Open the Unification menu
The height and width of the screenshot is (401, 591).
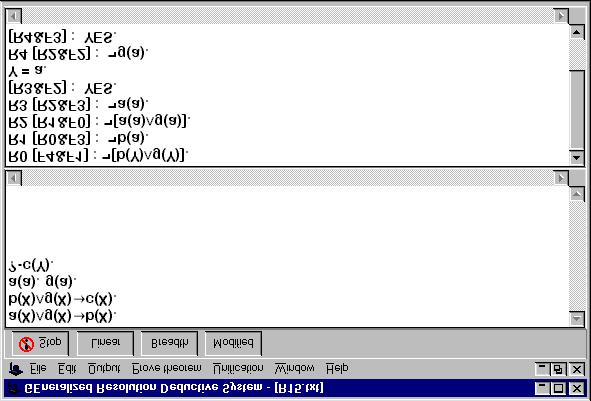(238, 368)
